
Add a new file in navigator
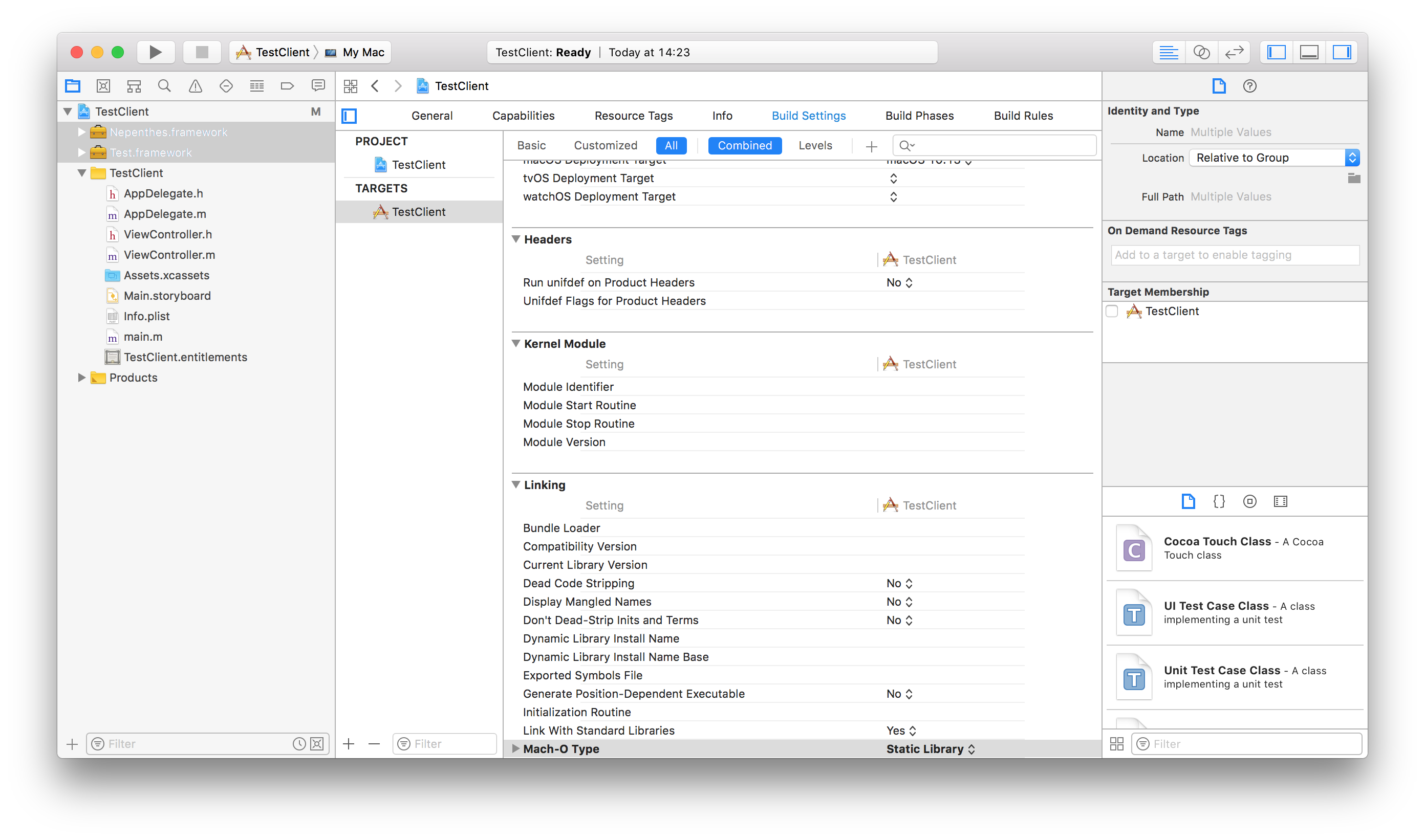[72, 744]
